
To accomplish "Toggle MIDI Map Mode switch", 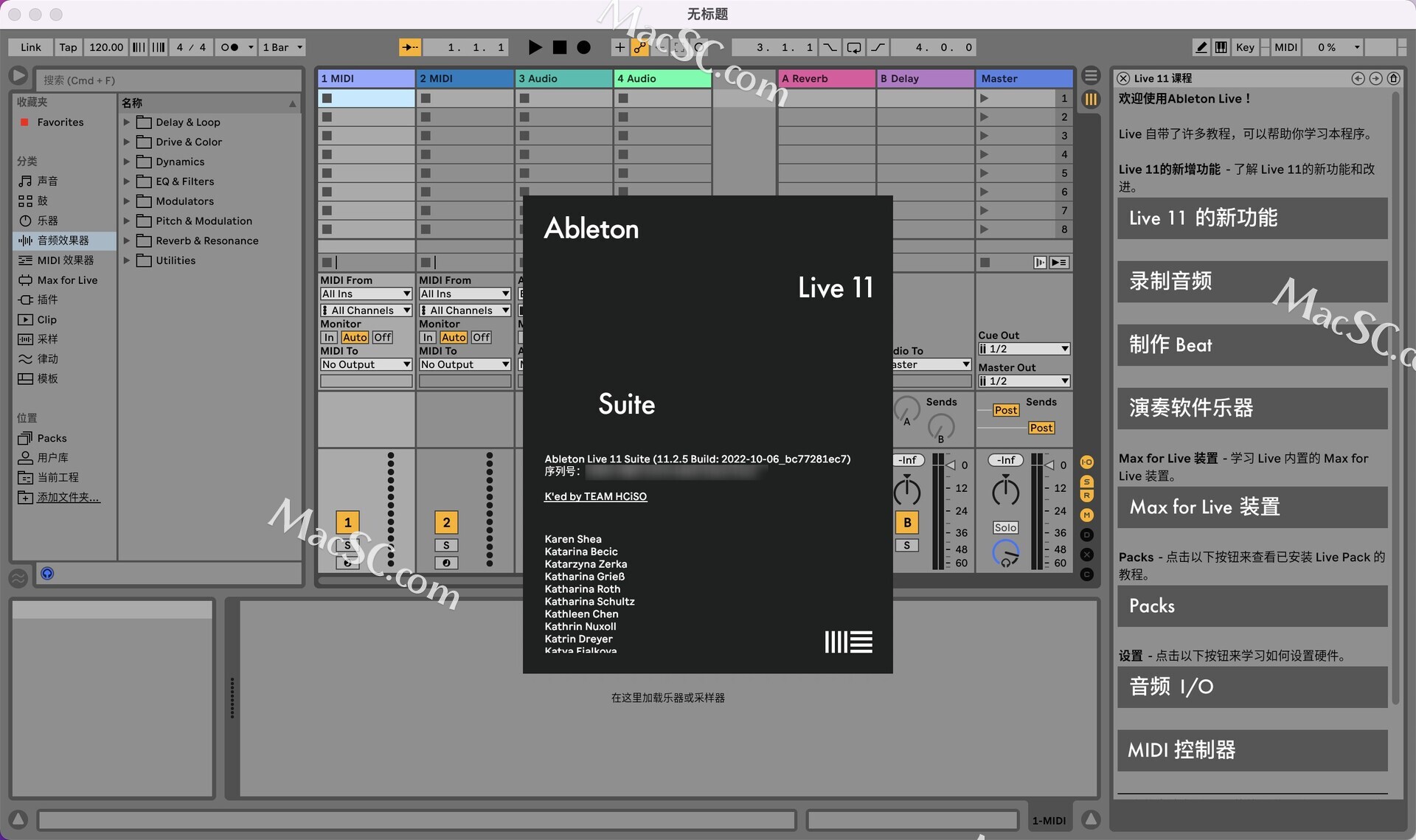I will click(x=1285, y=47).
